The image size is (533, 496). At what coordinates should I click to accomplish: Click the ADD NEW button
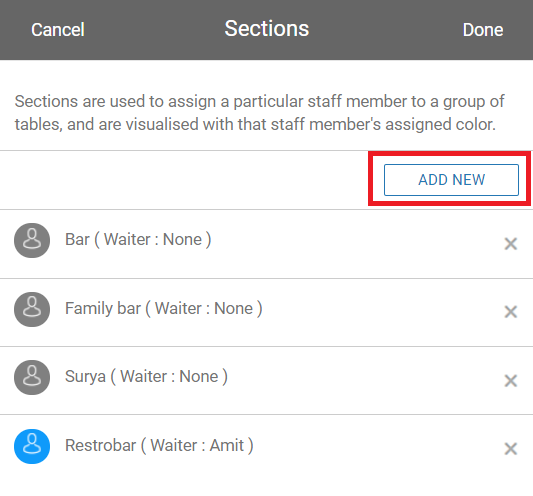click(451, 180)
